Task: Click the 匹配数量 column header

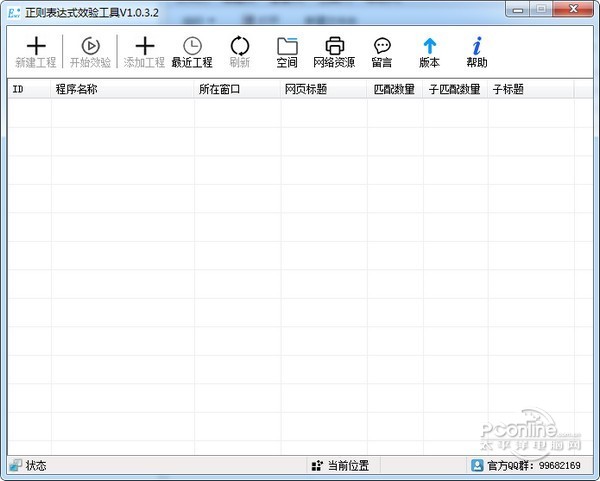Action: (x=395, y=89)
